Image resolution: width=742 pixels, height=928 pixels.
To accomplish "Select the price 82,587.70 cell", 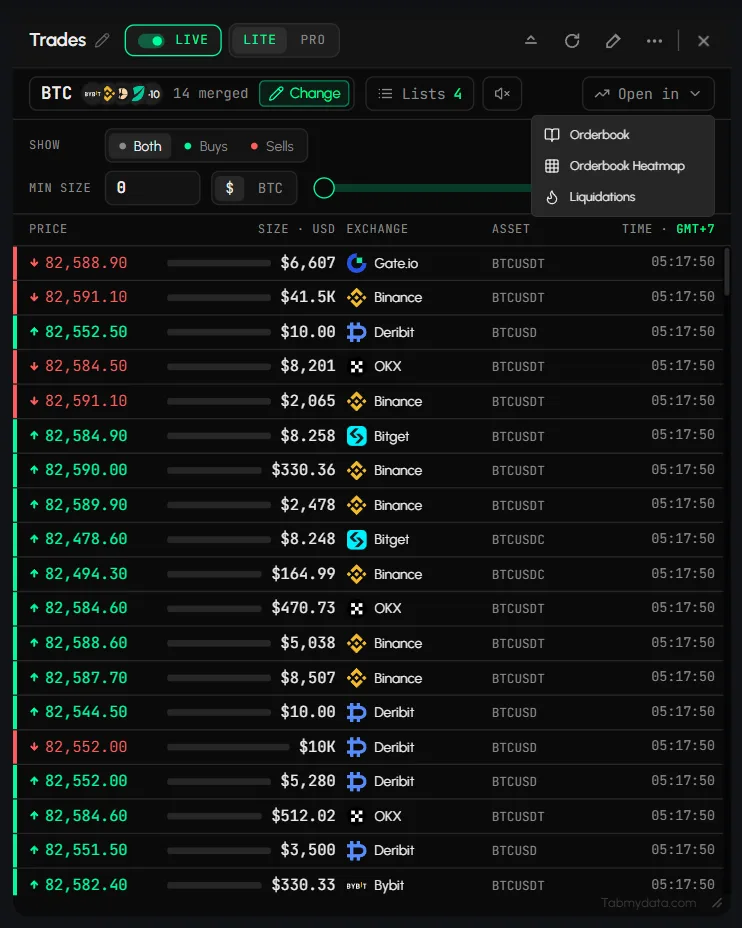I will tap(86, 678).
